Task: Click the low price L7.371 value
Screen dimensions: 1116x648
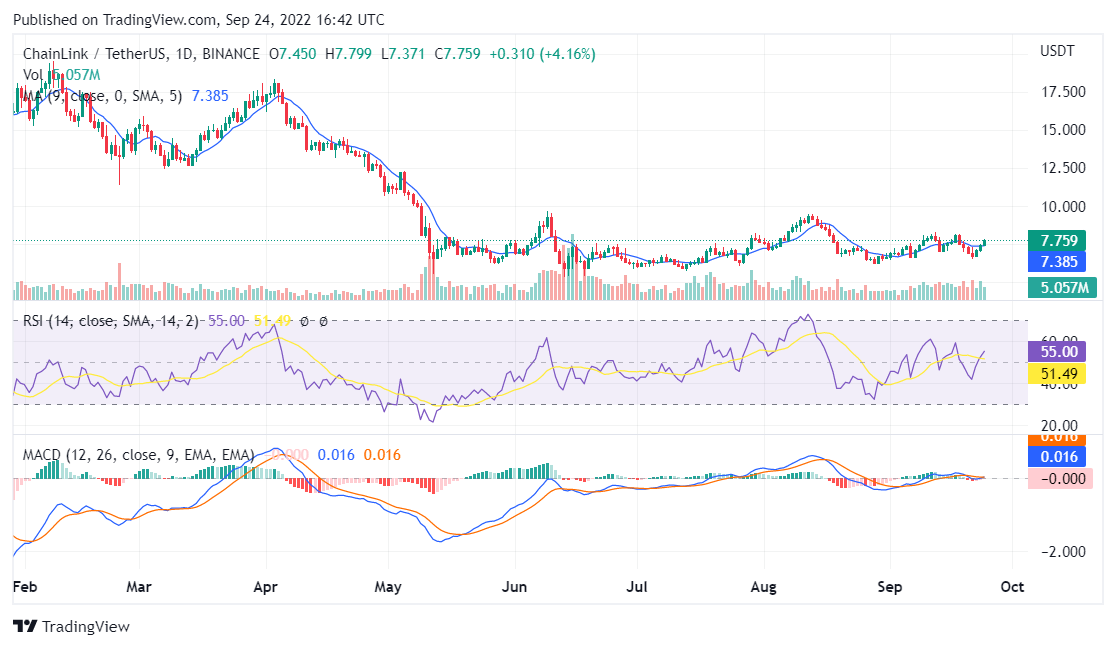Action: (x=403, y=54)
